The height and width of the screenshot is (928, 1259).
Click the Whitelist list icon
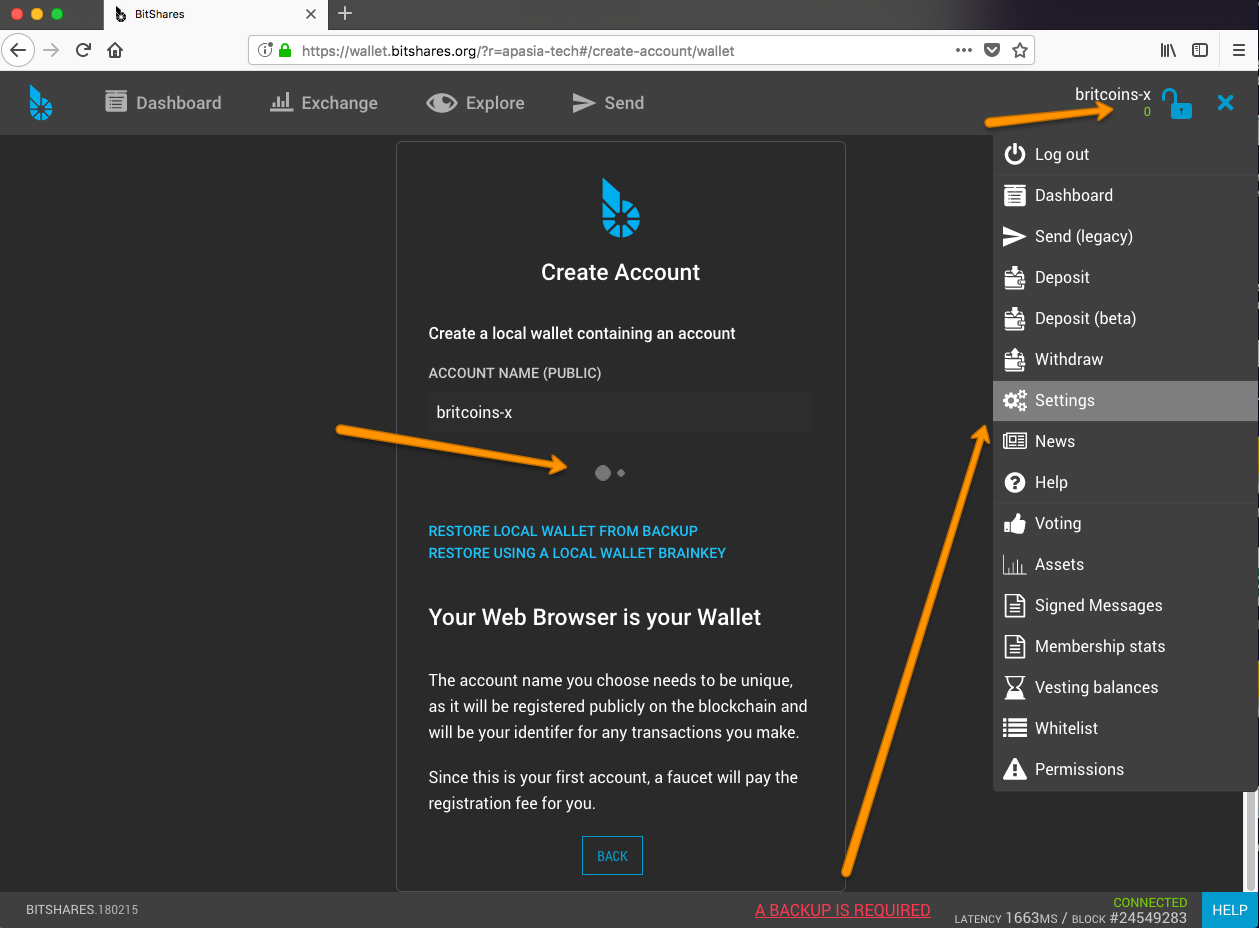coord(1015,728)
